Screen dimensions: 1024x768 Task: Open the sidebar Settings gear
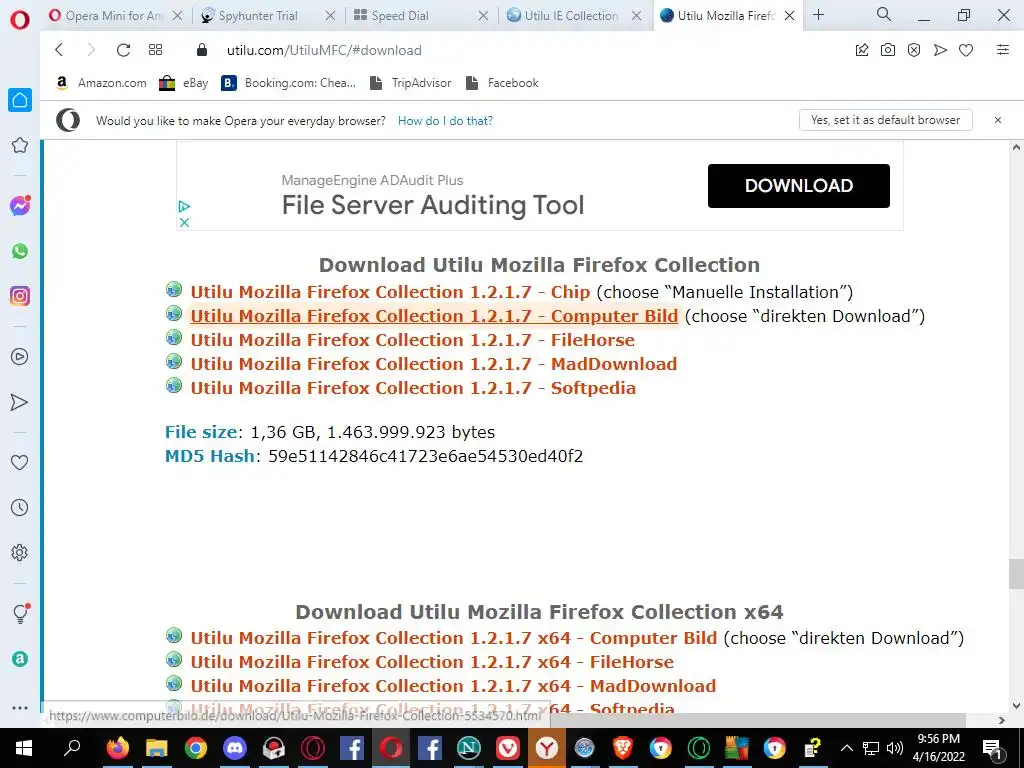point(20,552)
